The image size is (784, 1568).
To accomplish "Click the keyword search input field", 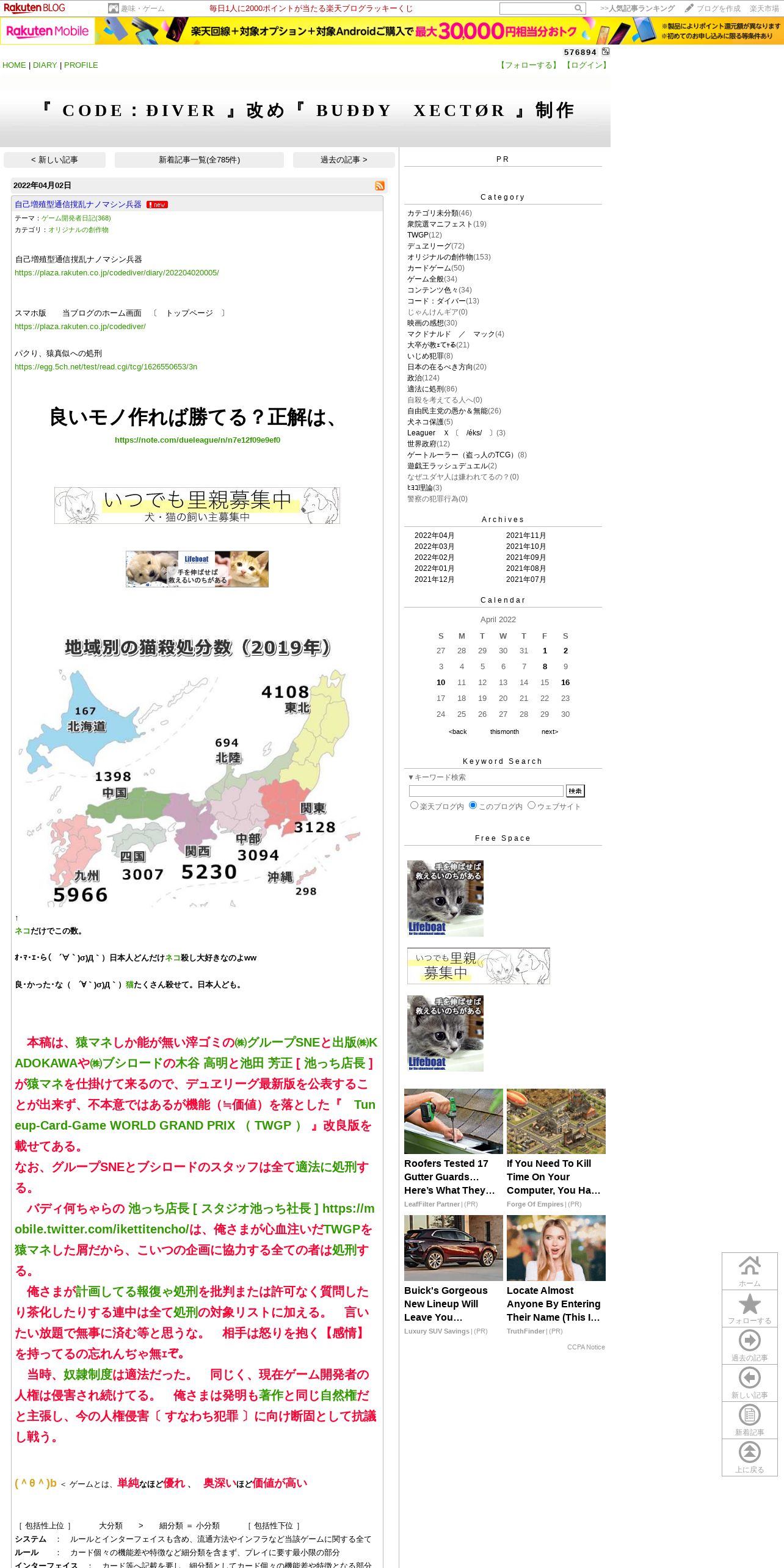I will 486,791.
